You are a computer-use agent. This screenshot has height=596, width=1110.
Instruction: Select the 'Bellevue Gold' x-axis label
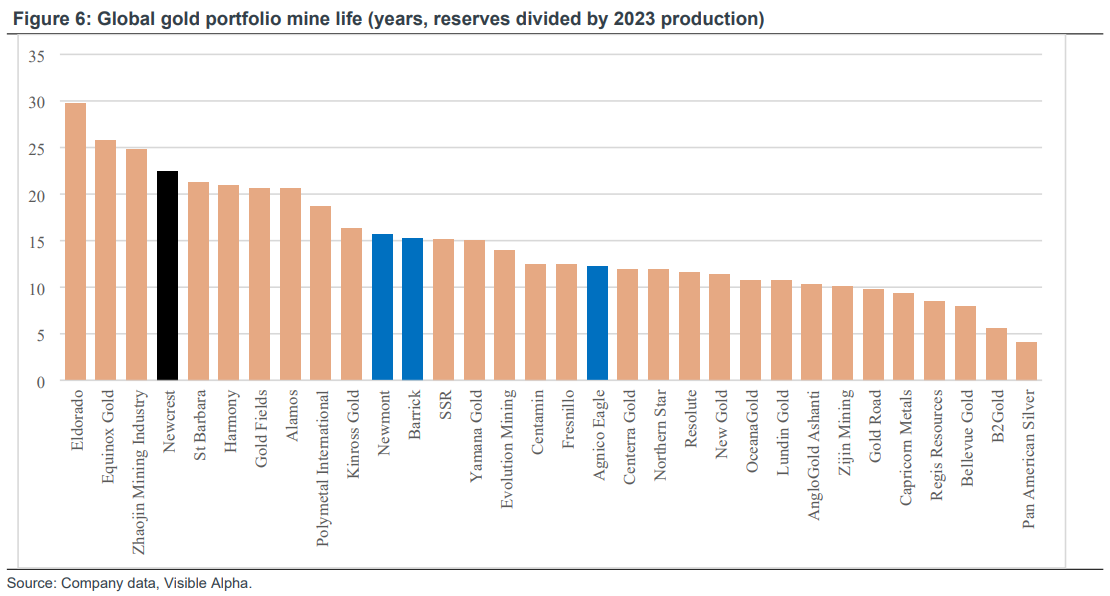(968, 438)
